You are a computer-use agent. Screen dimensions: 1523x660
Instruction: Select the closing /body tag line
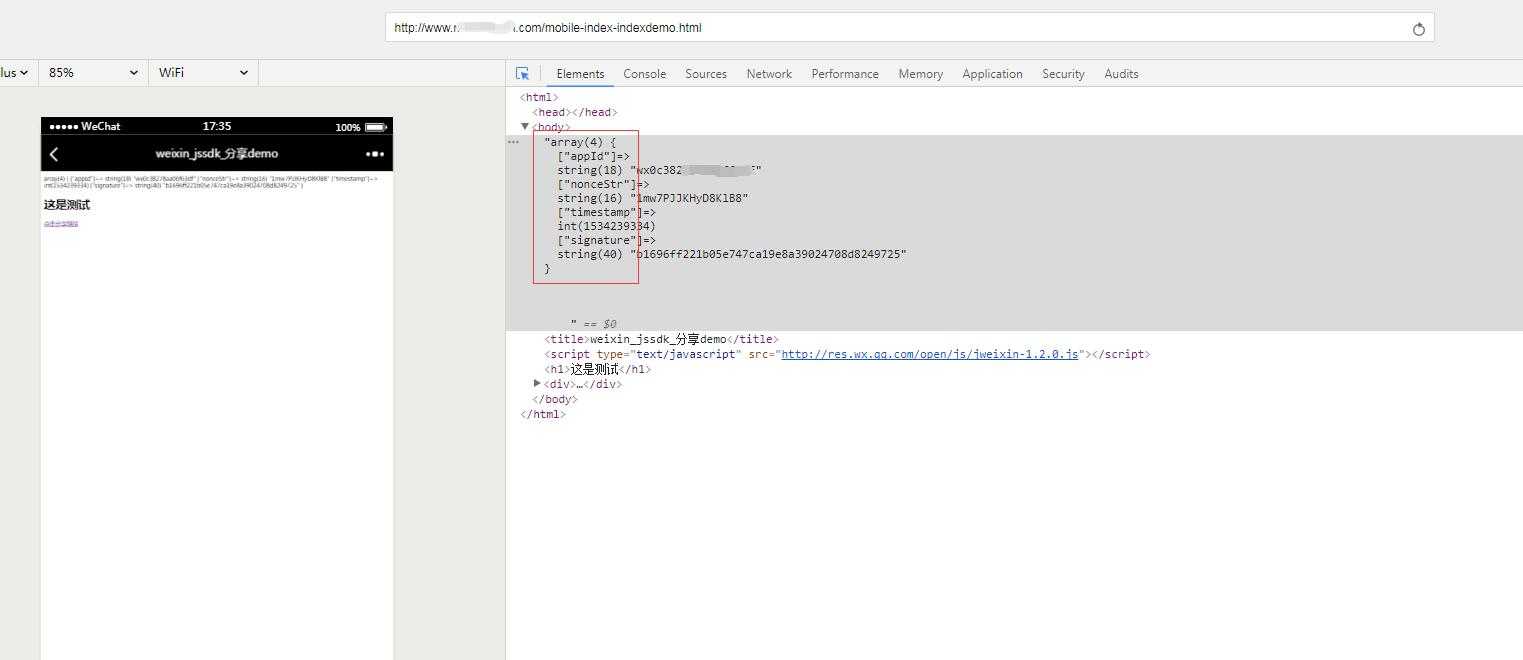click(554, 399)
